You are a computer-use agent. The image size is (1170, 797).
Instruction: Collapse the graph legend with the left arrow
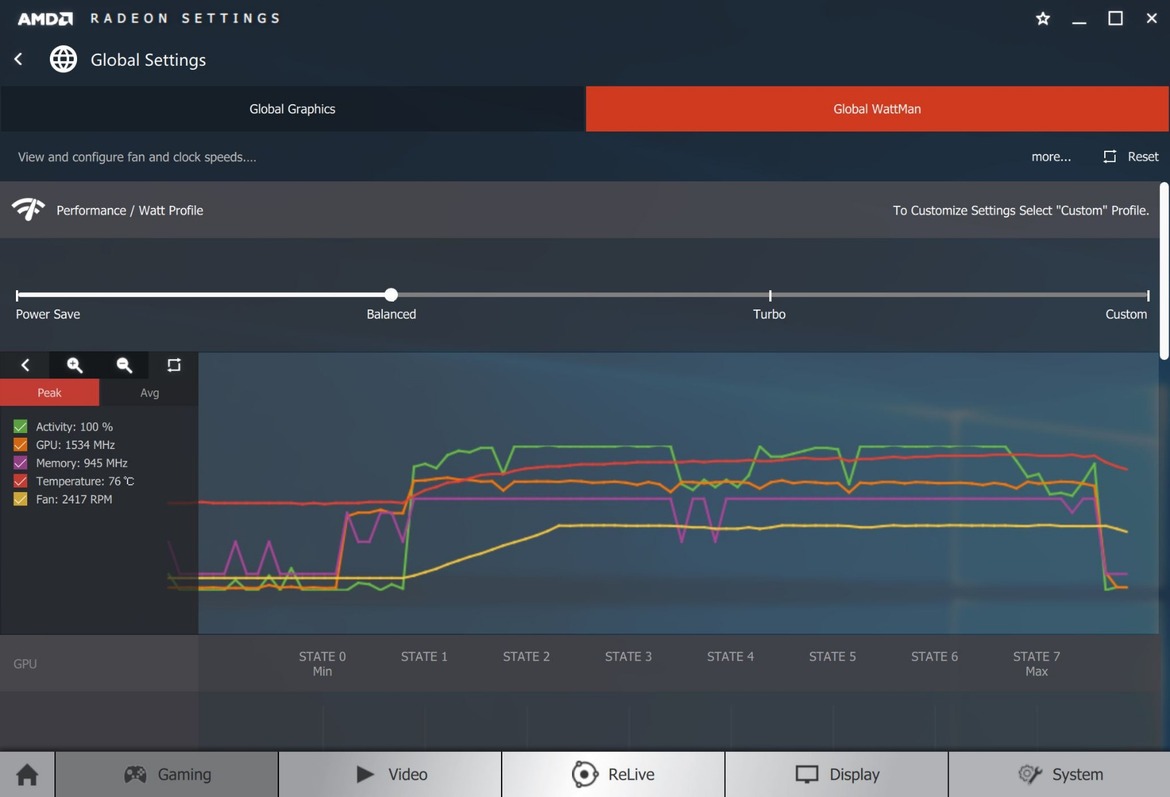pyautogui.click(x=25, y=365)
